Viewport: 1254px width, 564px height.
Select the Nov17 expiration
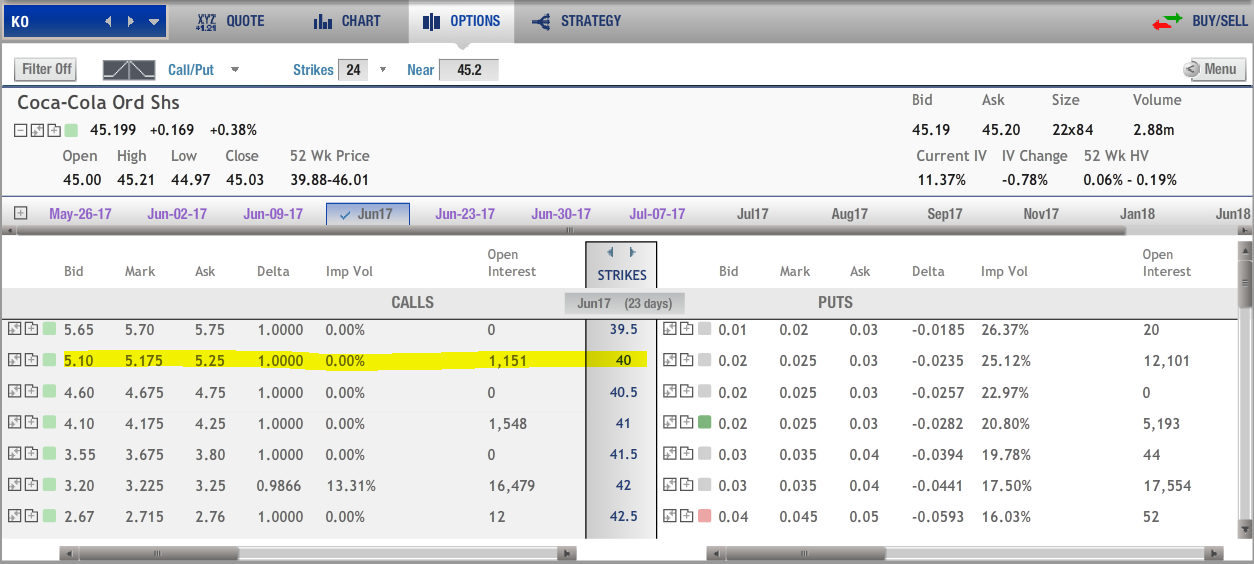coord(1041,214)
